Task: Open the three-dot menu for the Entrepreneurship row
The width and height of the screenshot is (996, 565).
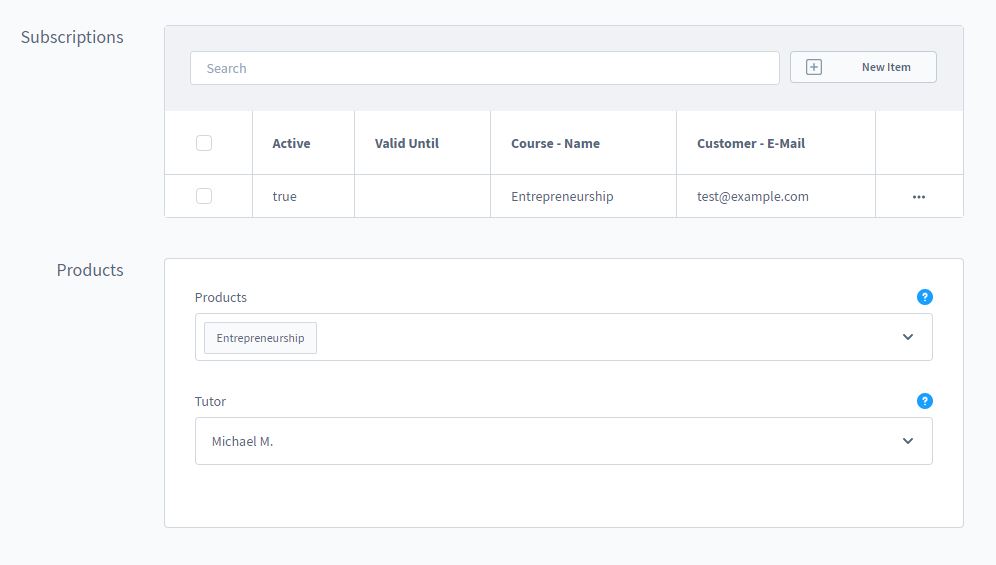Action: [x=919, y=197]
